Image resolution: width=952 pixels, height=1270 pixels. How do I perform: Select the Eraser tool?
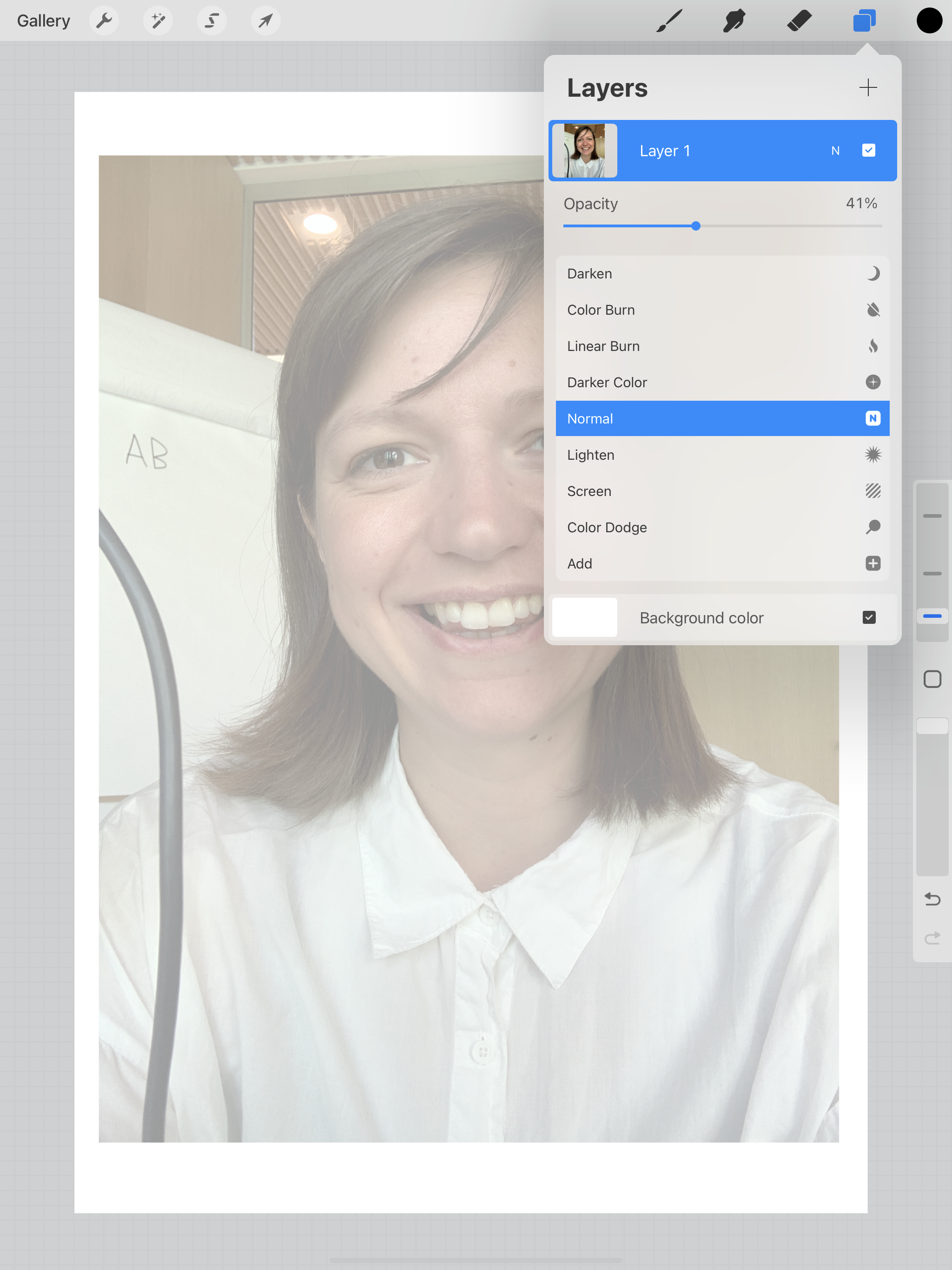pos(799,21)
